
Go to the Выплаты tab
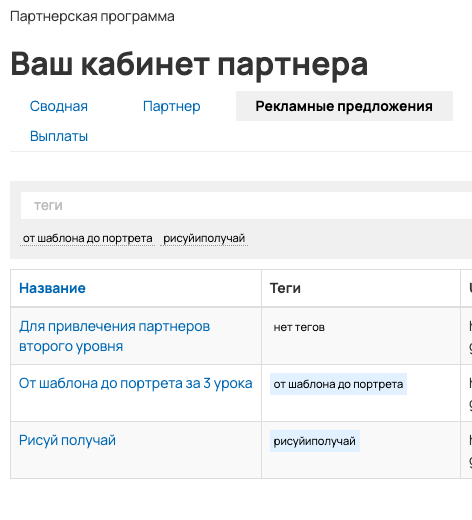[x=59, y=136]
